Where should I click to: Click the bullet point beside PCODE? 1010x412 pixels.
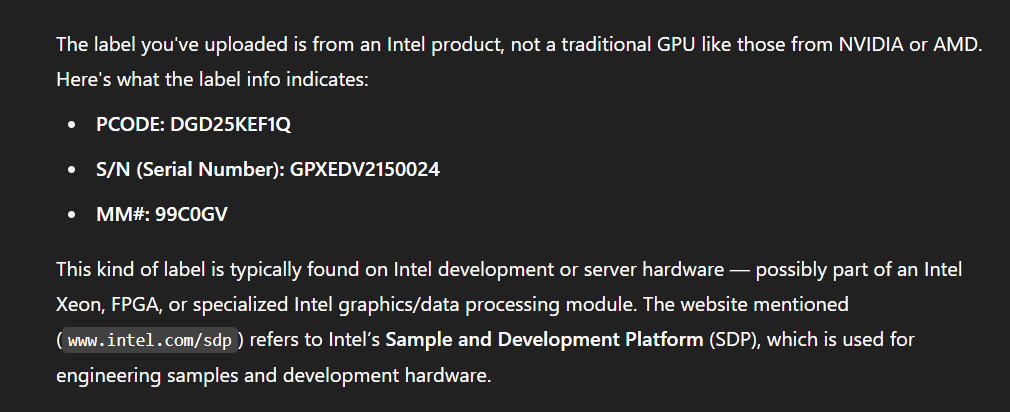(x=71, y=124)
